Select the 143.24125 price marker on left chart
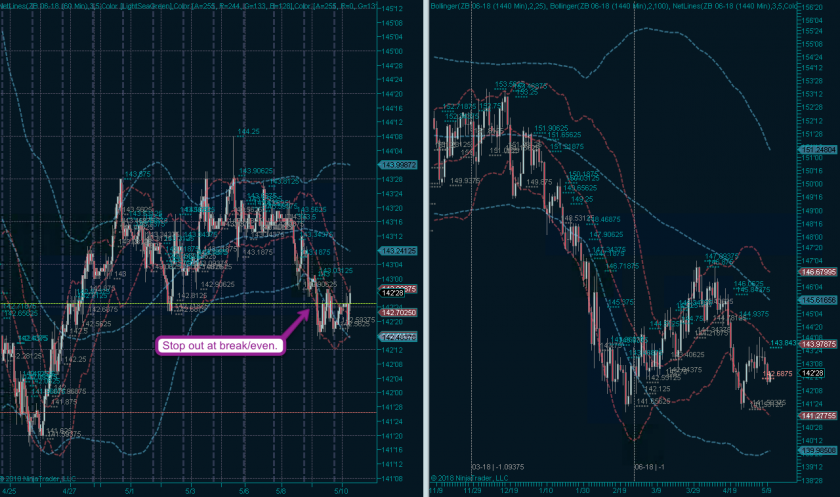840x497 pixels. tap(399, 251)
